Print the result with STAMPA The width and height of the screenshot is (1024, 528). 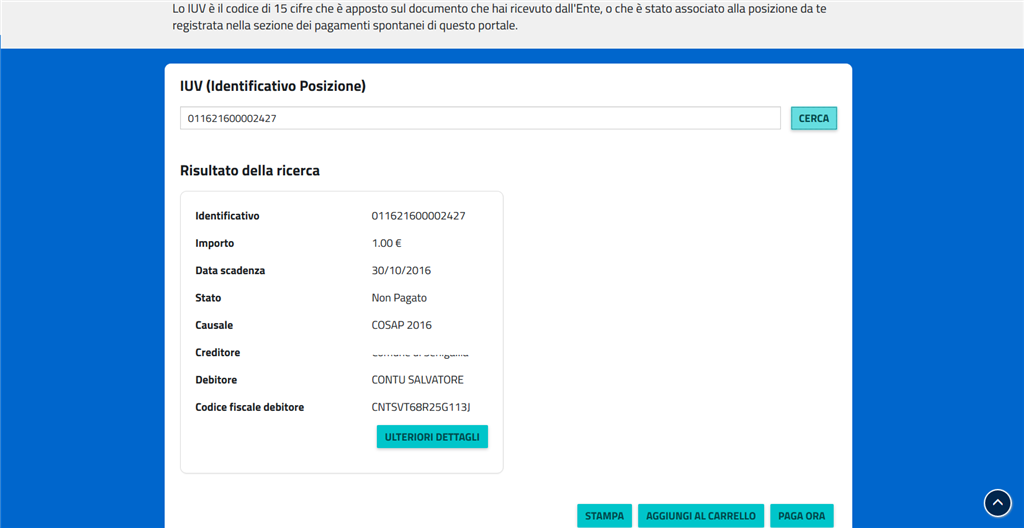tap(604, 516)
